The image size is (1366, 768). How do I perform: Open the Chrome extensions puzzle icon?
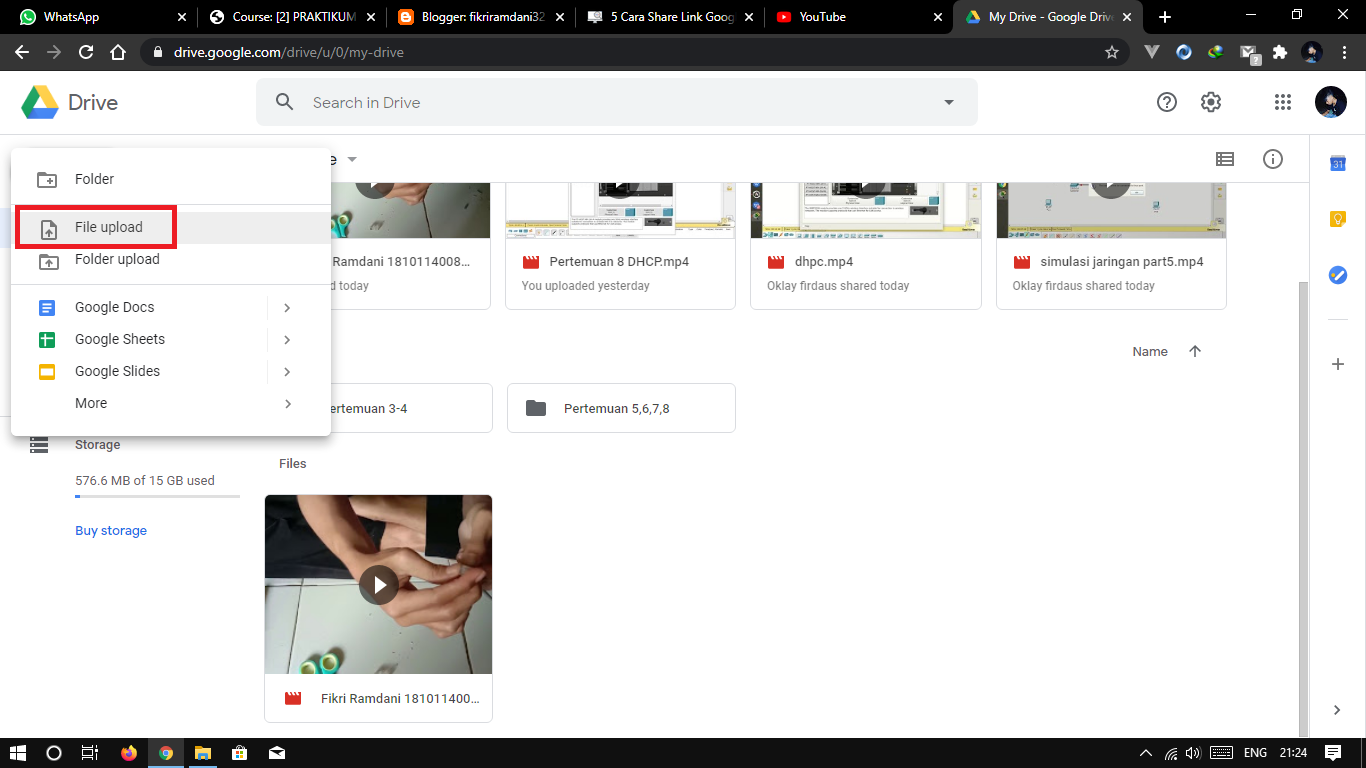pyautogui.click(x=1280, y=52)
